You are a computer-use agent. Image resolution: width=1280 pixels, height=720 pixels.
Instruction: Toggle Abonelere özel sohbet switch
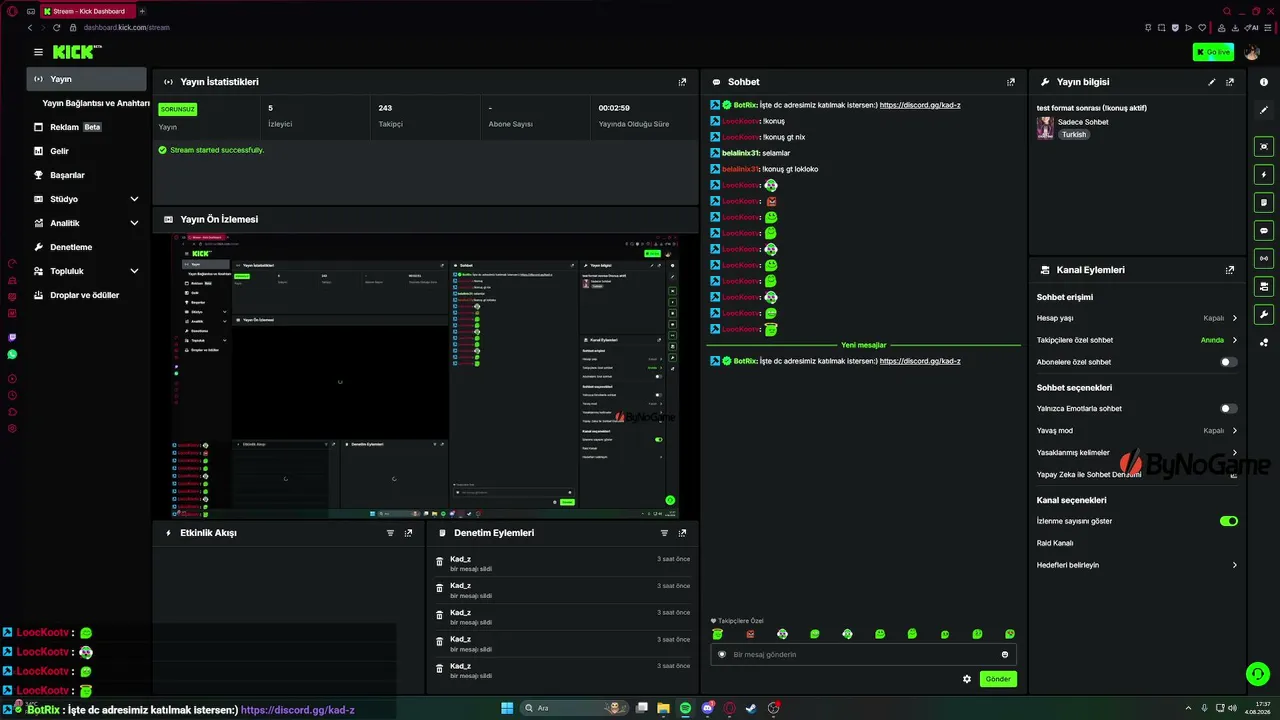[x=1229, y=362]
